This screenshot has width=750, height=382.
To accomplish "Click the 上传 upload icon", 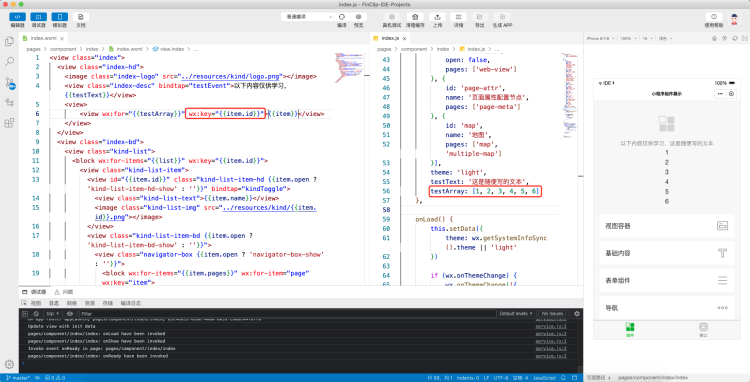I will [x=437, y=17].
